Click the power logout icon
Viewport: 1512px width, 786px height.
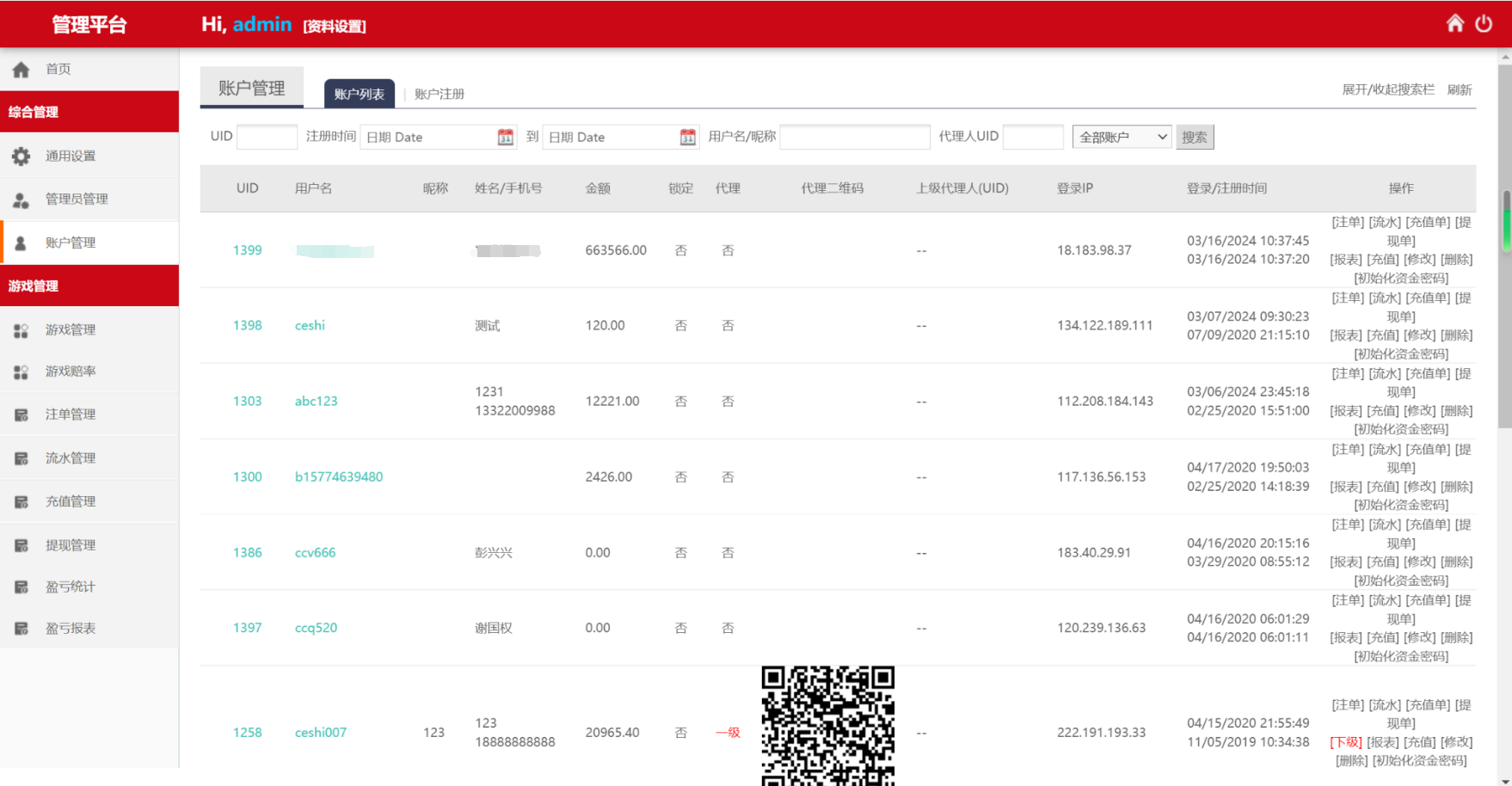tap(1484, 24)
